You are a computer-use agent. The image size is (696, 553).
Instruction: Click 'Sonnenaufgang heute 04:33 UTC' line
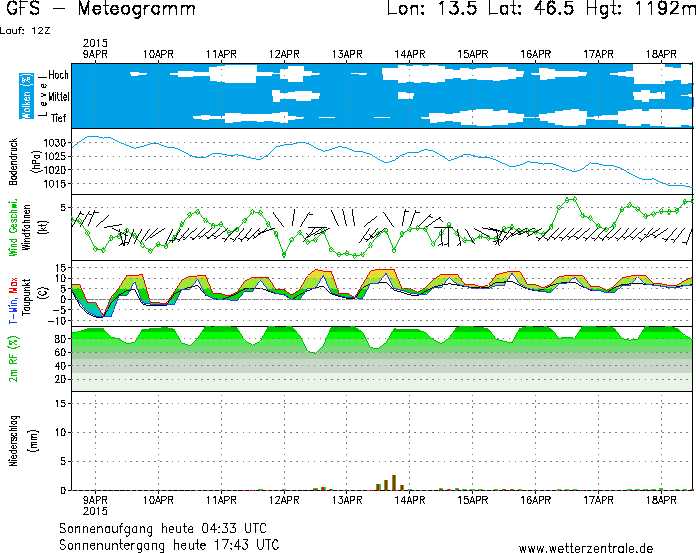click(163, 529)
